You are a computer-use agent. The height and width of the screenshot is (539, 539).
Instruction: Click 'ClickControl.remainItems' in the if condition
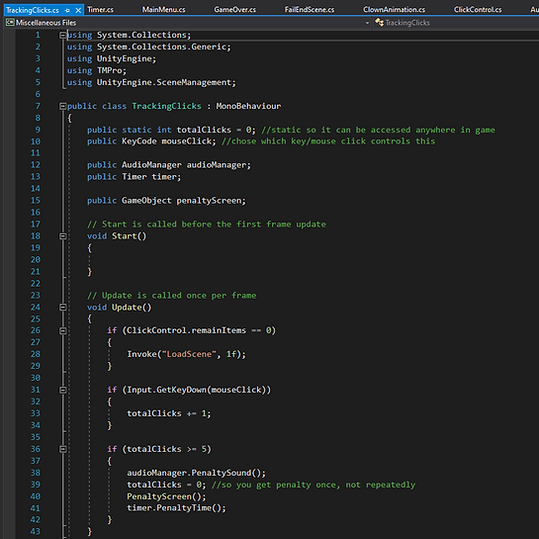point(186,331)
